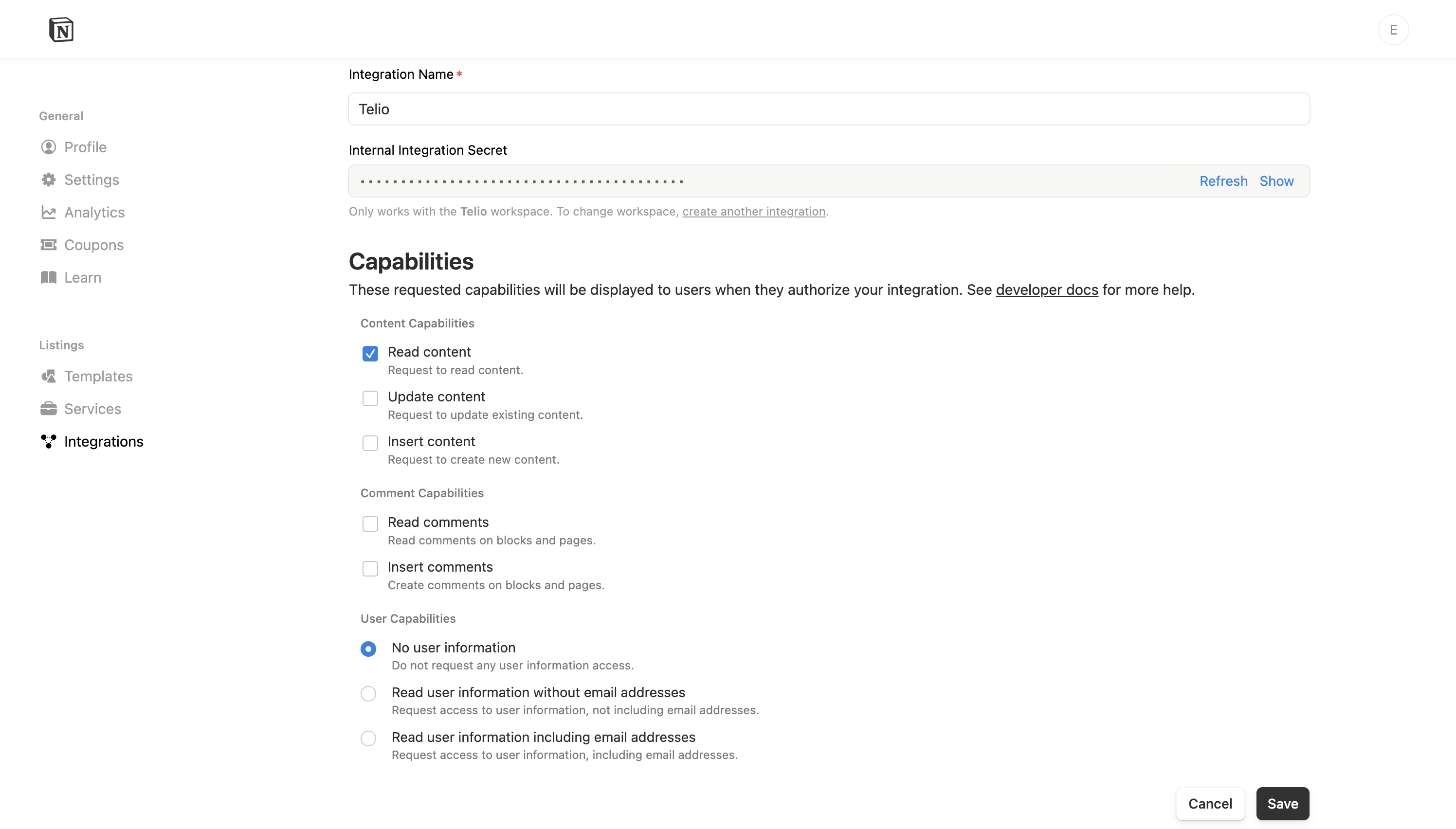Image resolution: width=1456 pixels, height=829 pixels.
Task: Open the Profile sidebar icon
Action: click(x=48, y=147)
